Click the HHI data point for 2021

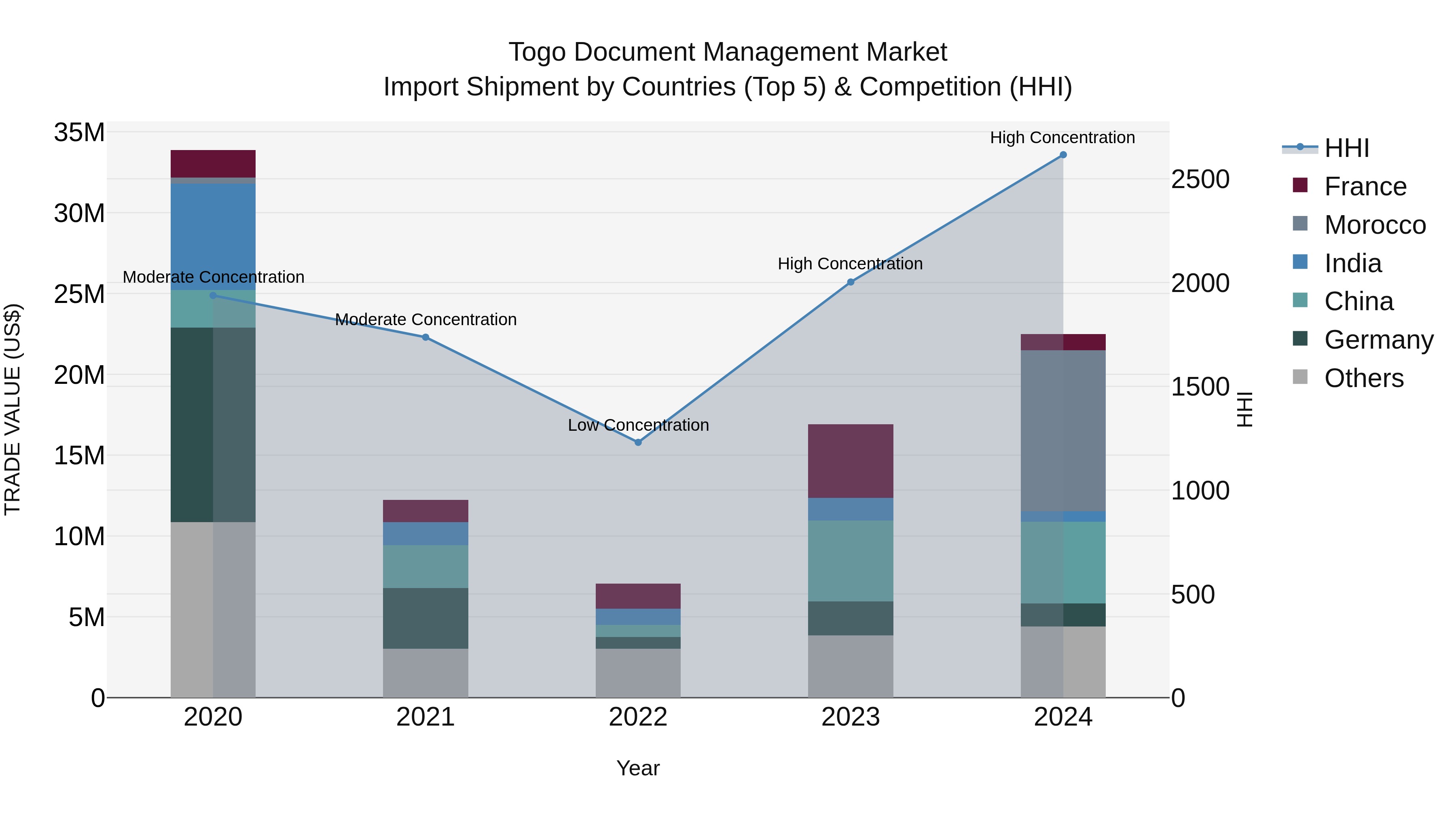[x=425, y=337]
